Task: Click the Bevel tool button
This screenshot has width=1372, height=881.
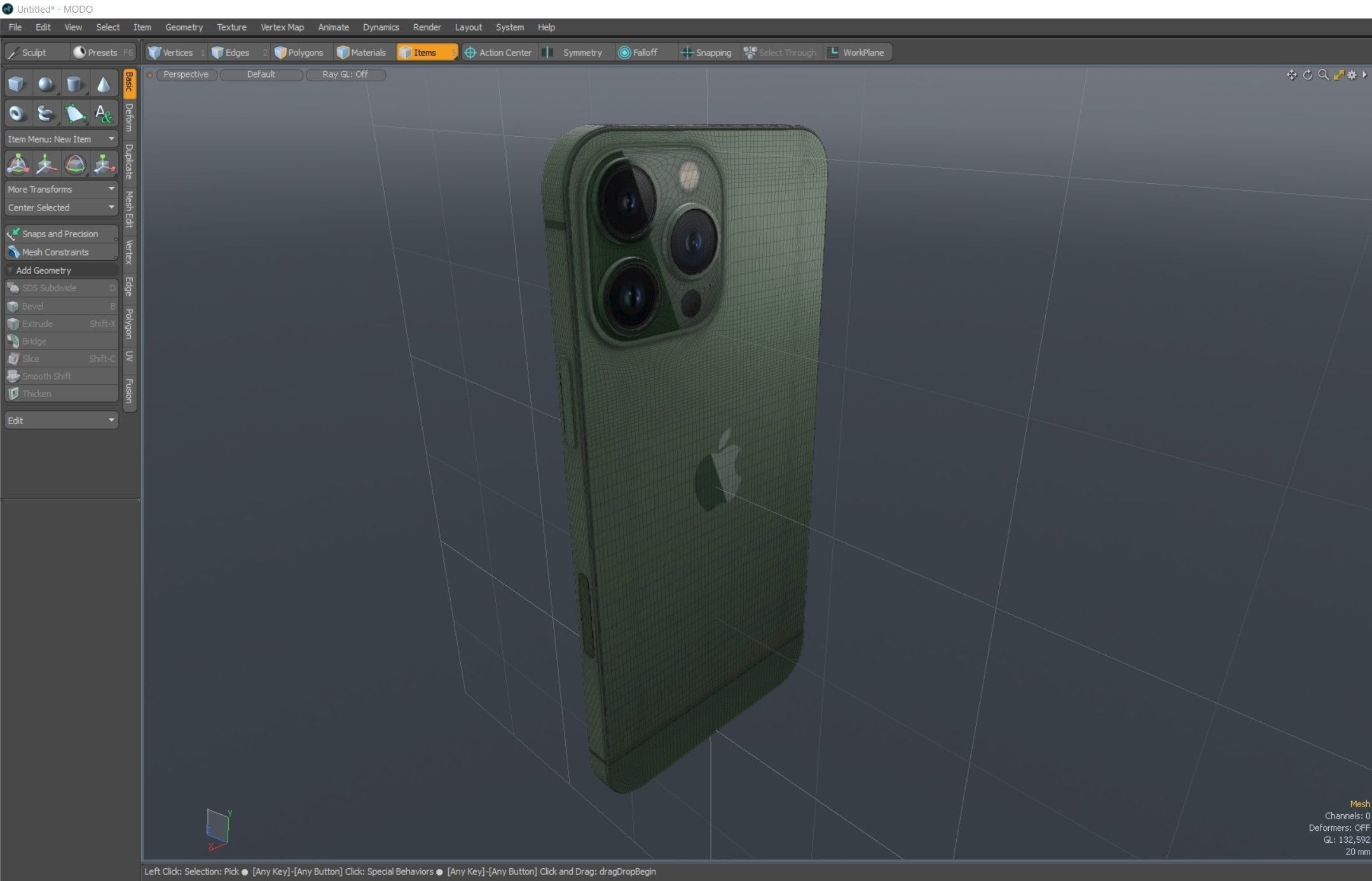Action: [61, 306]
